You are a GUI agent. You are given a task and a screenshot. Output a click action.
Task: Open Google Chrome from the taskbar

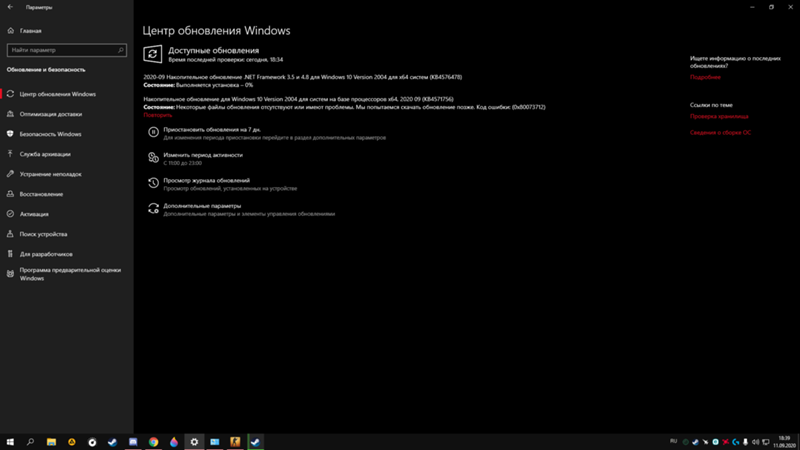tap(153, 442)
